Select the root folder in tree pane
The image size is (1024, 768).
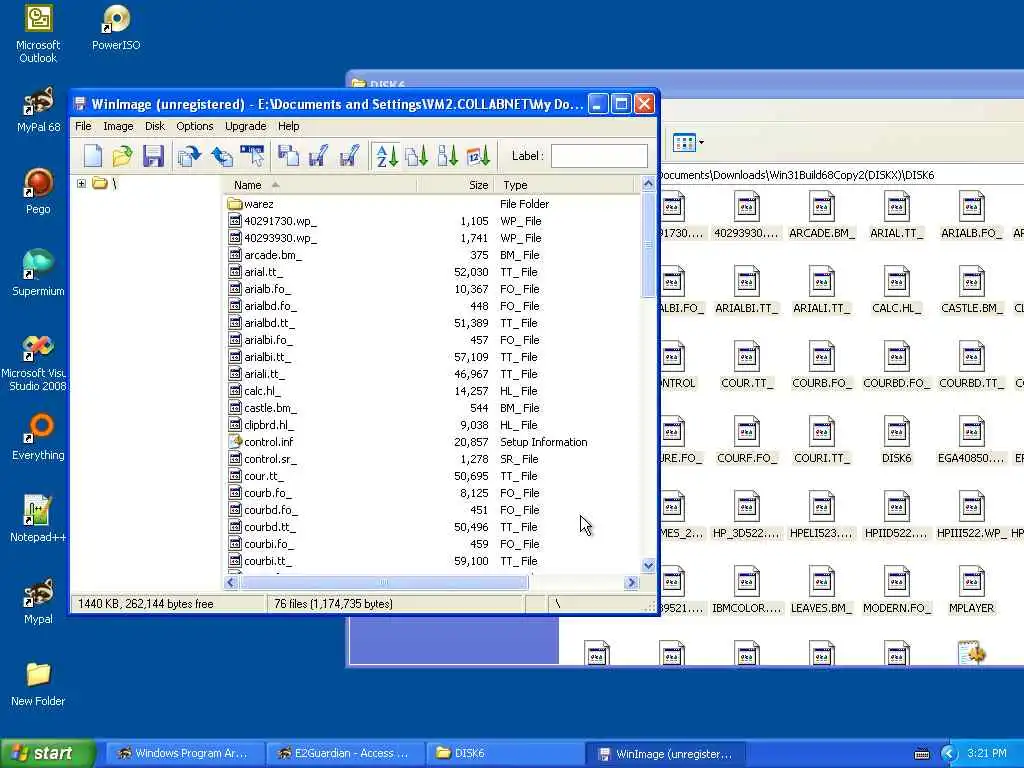pos(104,184)
